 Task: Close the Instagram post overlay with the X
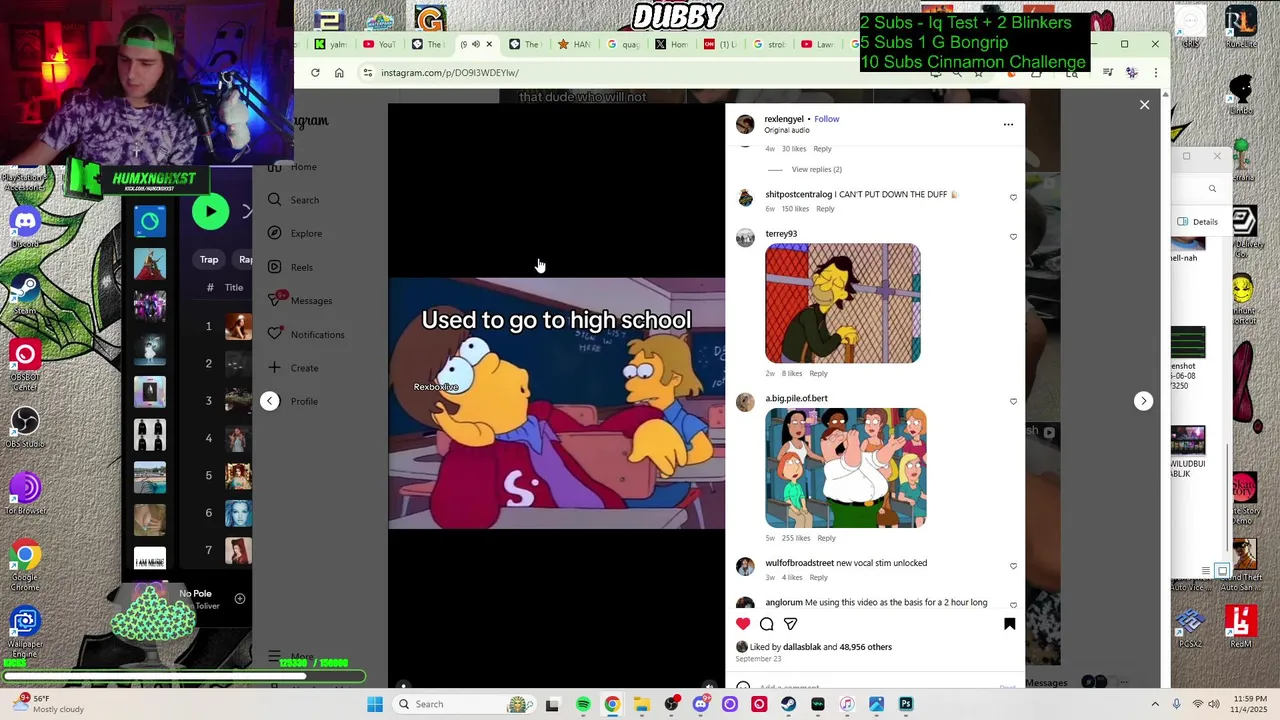tap(1144, 105)
